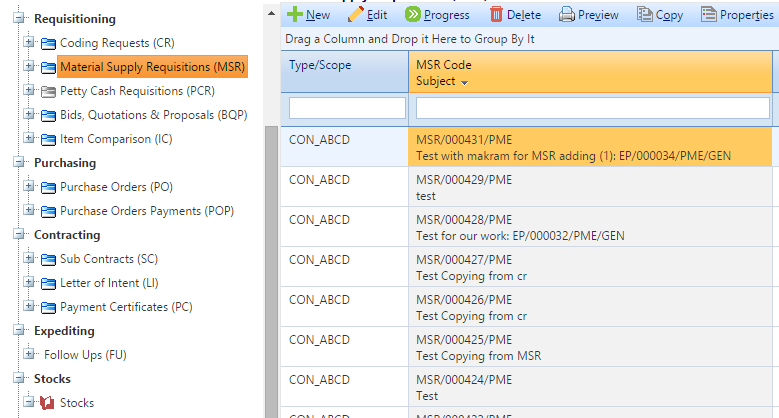Screen dimensions: 779x418
Task: Collapse the top-level Stocks group
Action: tap(19, 378)
